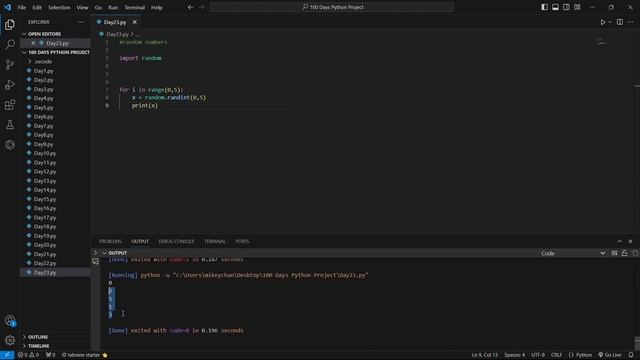Open the Go menu
The width and height of the screenshot is (640, 360).
click(x=98, y=7)
